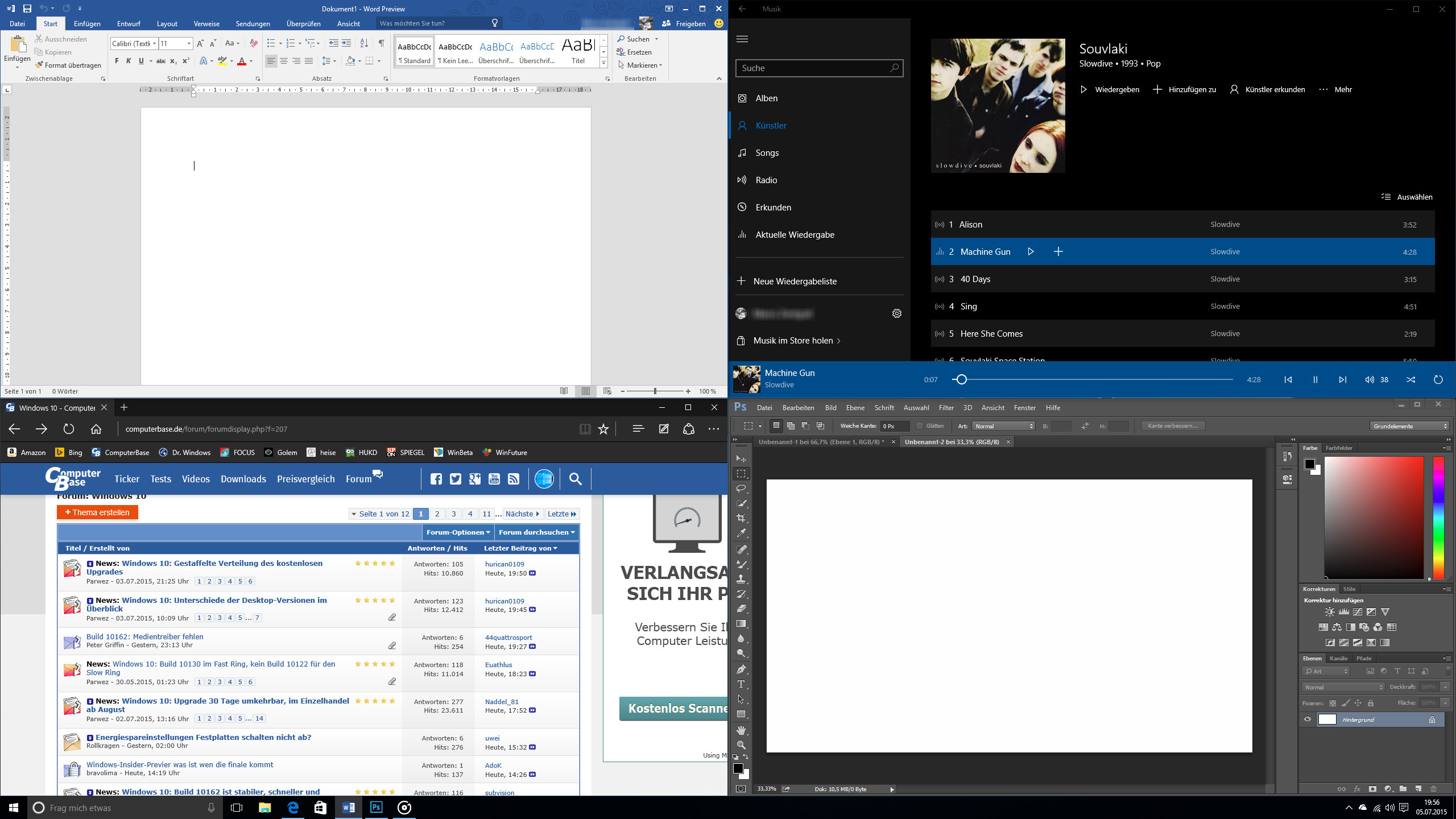Enable shuffle in the music player
1456x819 pixels.
tap(1410, 379)
